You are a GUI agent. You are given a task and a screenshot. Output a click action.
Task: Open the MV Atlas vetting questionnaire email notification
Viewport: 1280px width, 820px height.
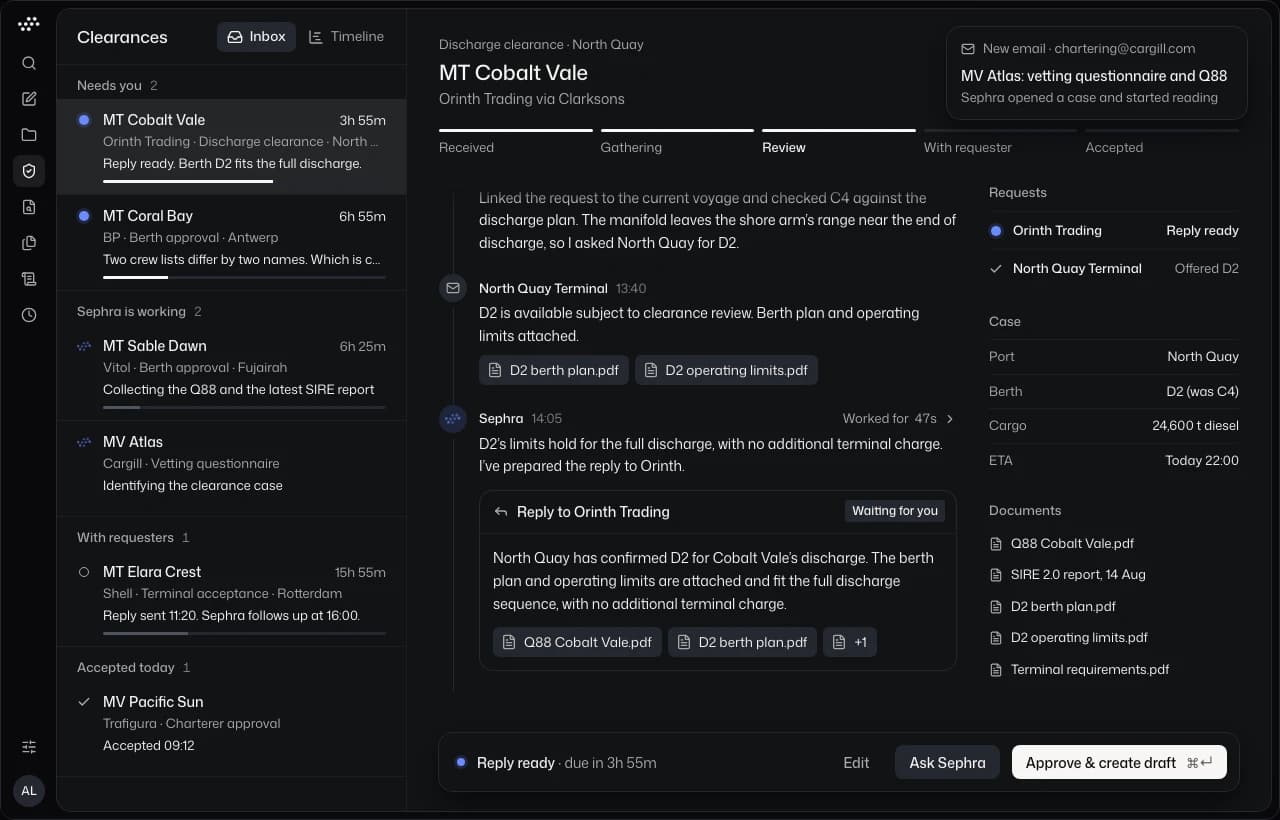click(x=1097, y=73)
